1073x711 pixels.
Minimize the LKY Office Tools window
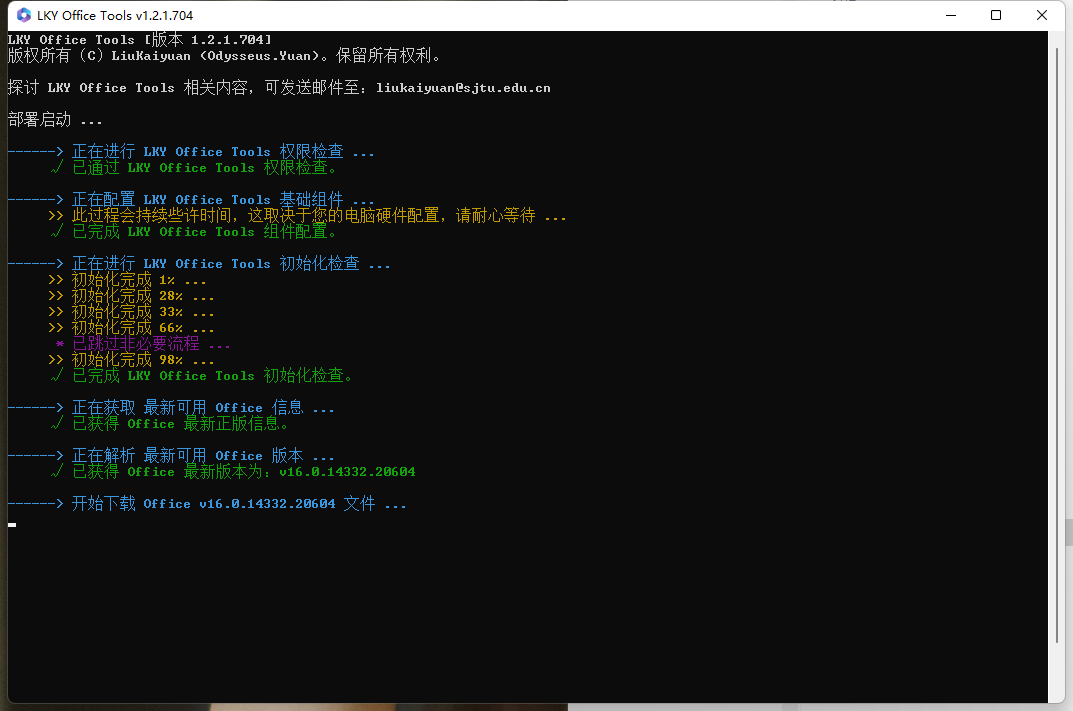tap(951, 15)
